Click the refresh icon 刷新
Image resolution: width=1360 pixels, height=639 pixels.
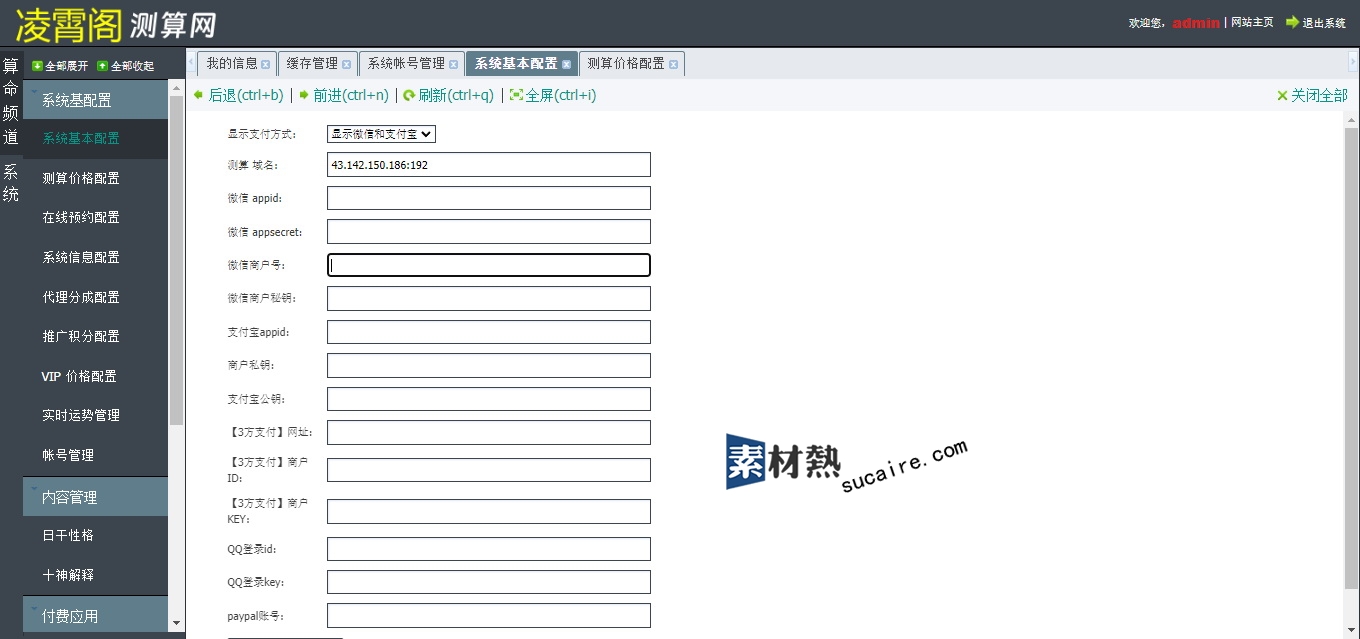pyautogui.click(x=409, y=95)
